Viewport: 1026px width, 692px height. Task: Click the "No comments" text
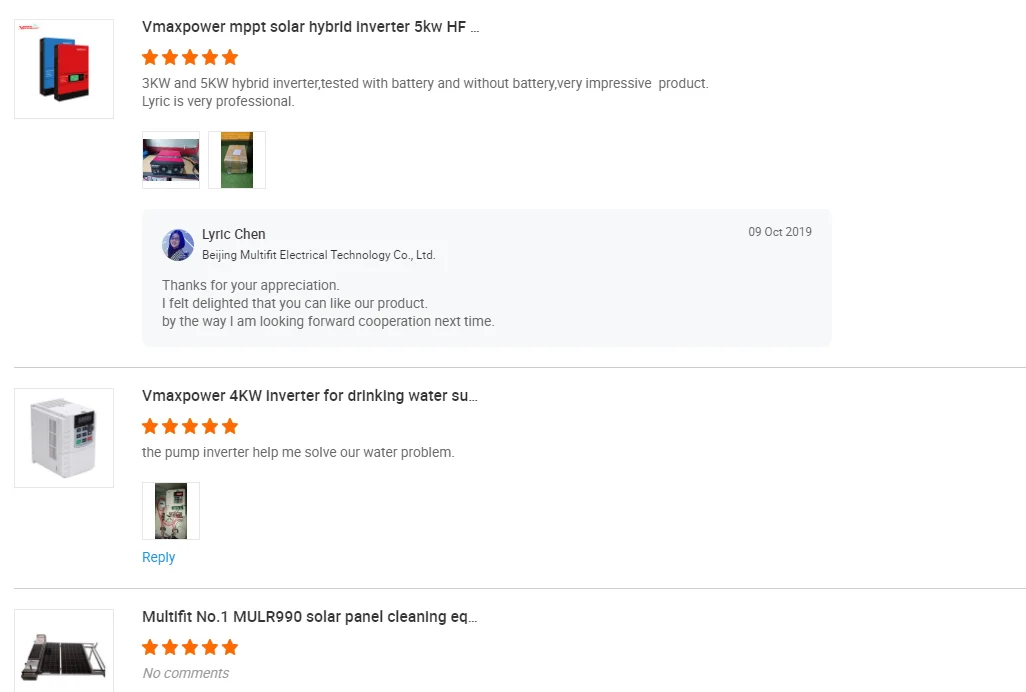(x=186, y=673)
